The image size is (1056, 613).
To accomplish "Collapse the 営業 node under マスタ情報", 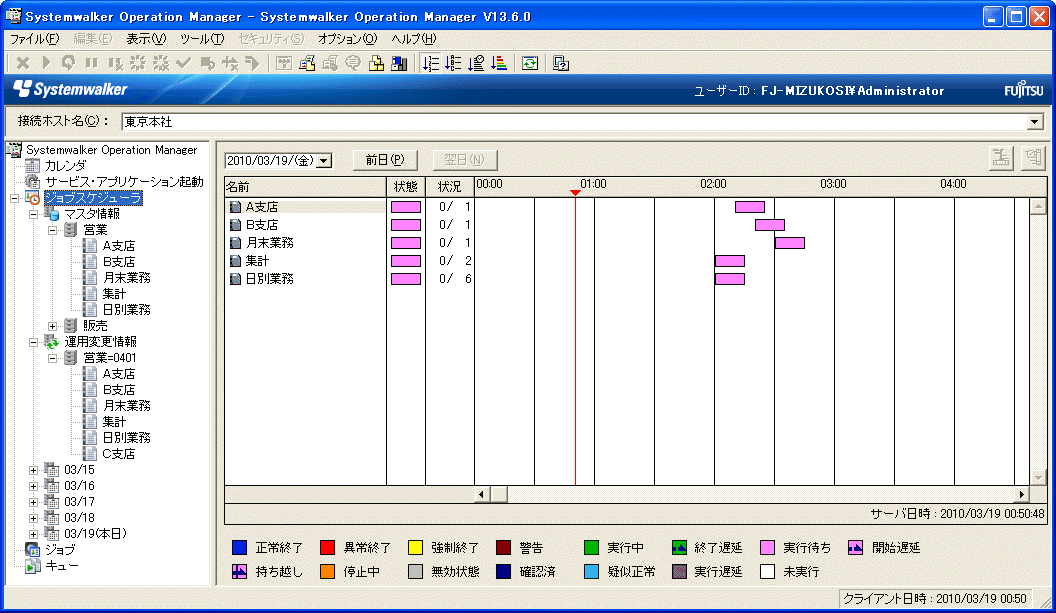I will tap(53, 230).
